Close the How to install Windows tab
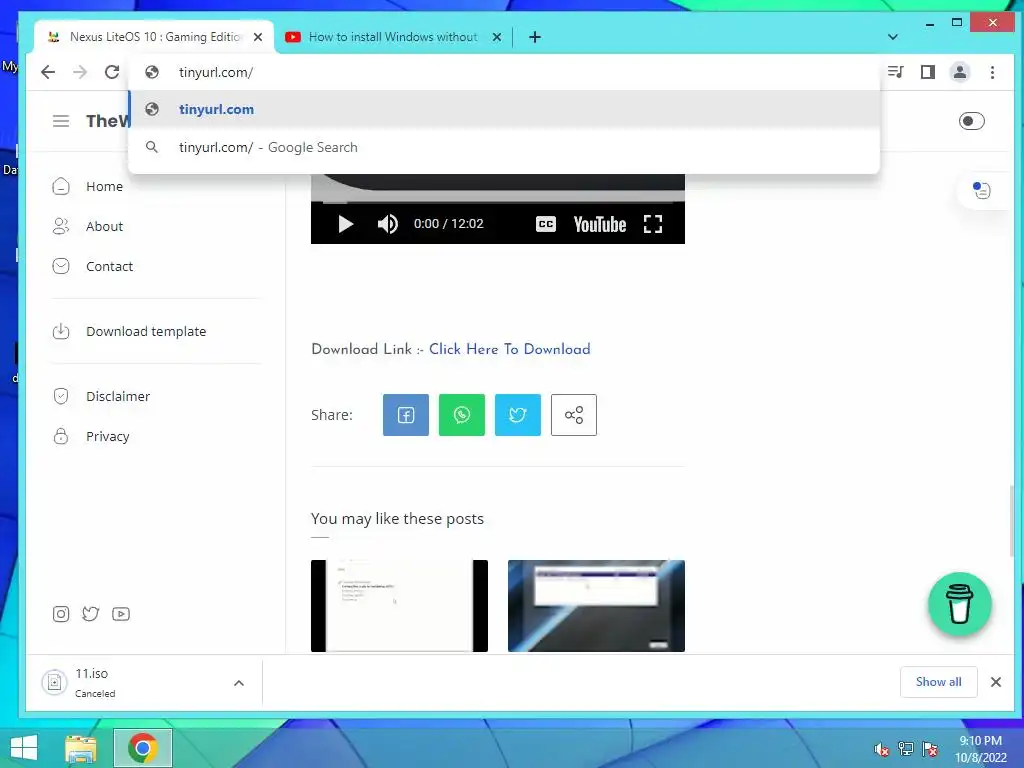 [x=497, y=37]
